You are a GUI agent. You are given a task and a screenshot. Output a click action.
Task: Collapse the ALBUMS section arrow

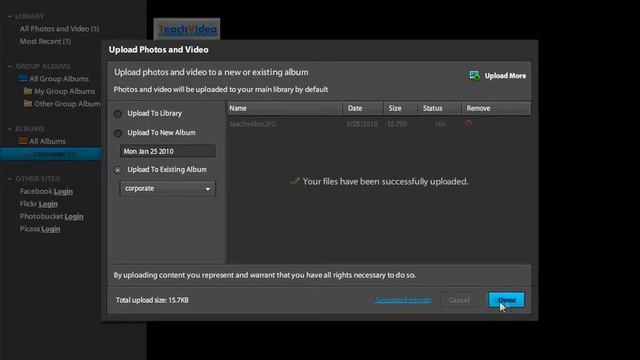point(9,129)
